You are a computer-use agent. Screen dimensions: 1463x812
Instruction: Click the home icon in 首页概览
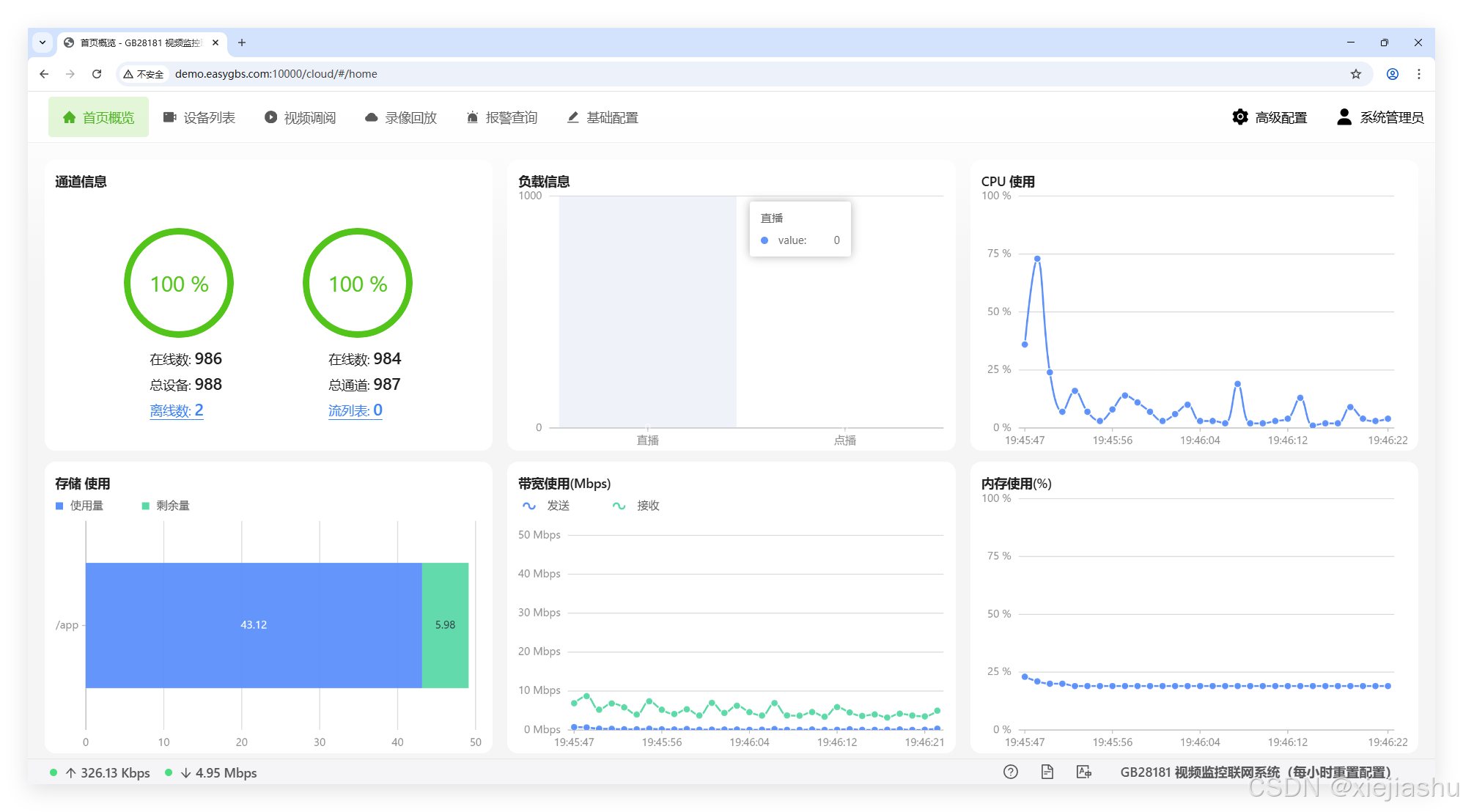coord(70,117)
